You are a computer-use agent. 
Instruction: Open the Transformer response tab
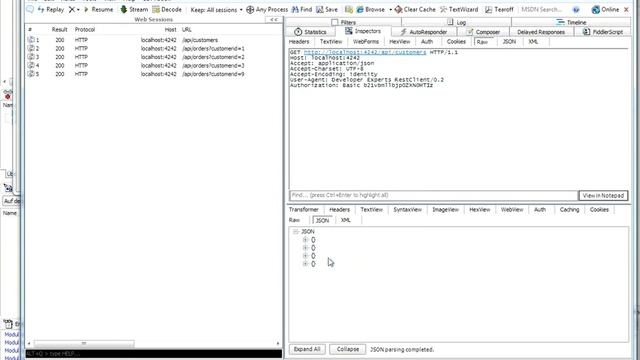[x=304, y=209]
